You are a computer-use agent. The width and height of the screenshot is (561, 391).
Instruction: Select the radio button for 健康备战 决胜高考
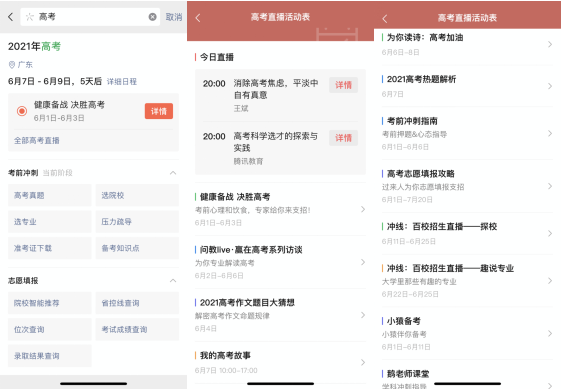[x=22, y=111]
